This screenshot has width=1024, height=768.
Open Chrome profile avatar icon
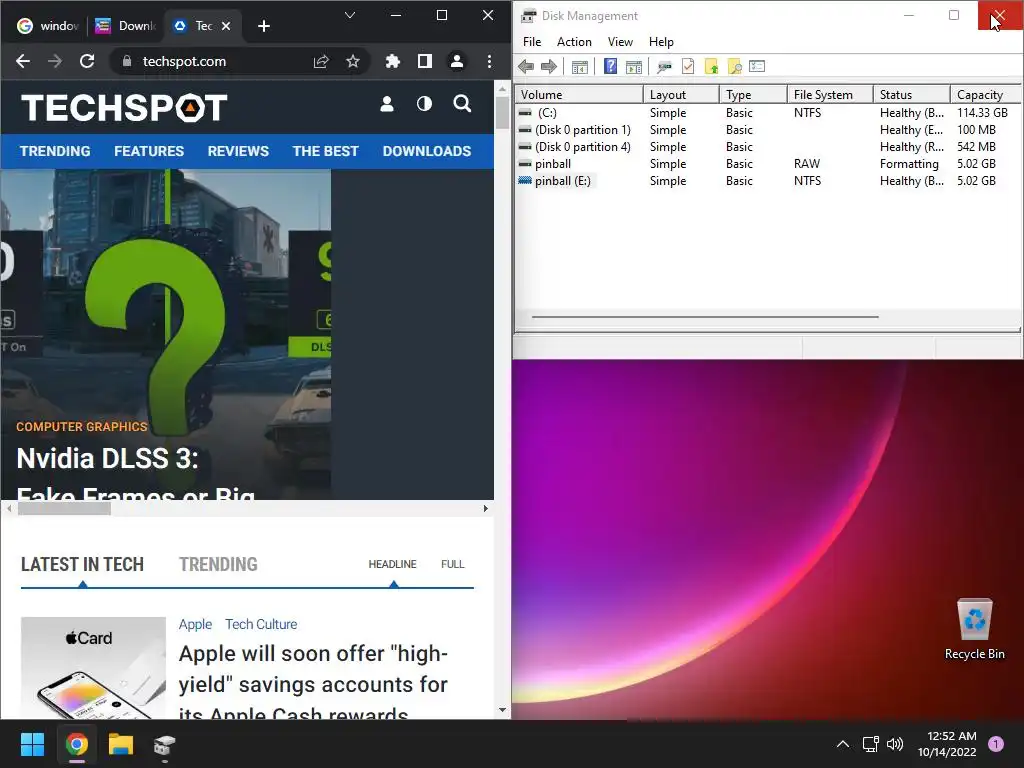pyautogui.click(x=456, y=61)
